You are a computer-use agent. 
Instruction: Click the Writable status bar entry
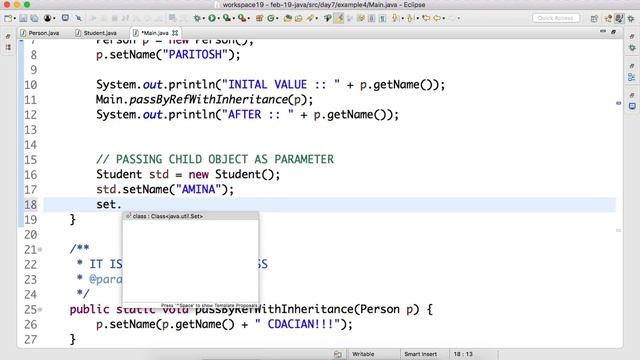[x=363, y=354]
